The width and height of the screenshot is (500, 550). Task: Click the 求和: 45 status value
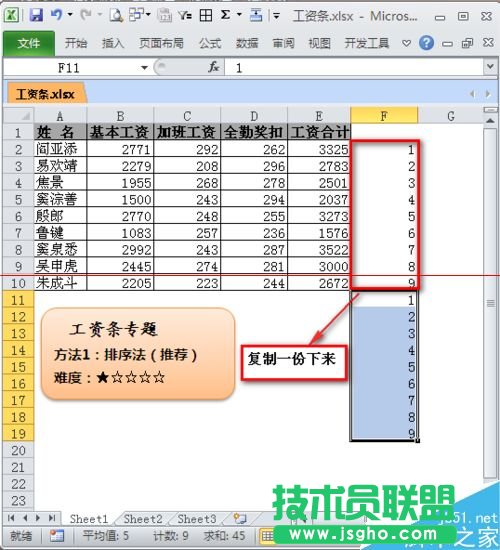coord(225,536)
